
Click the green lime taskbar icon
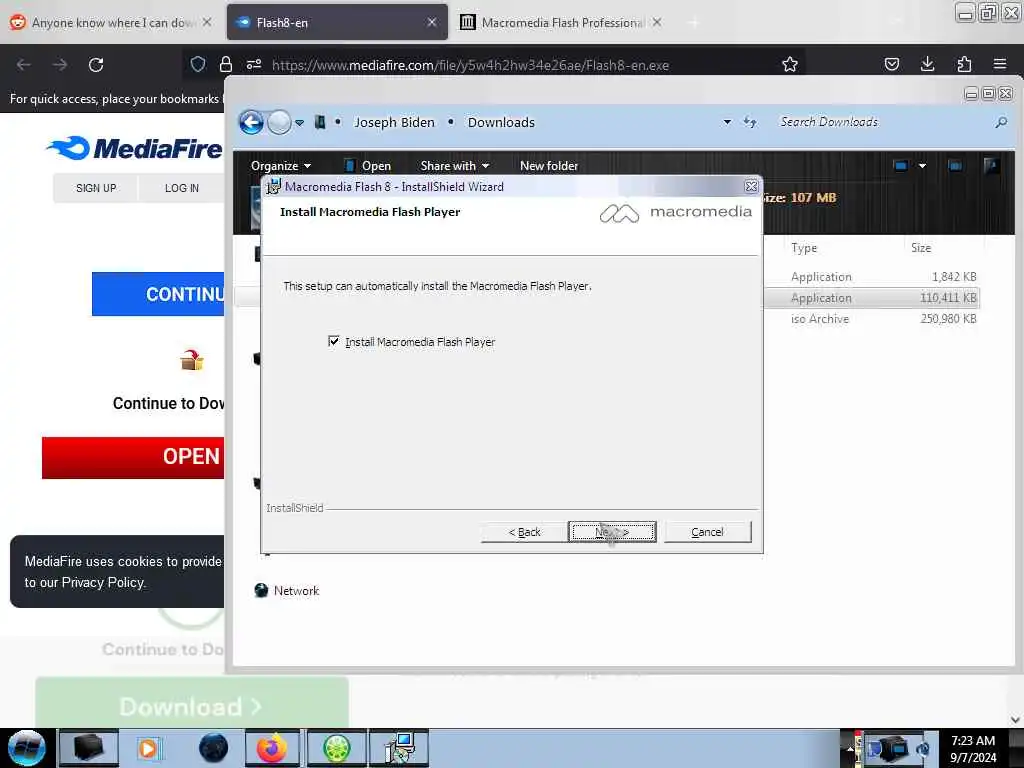click(x=336, y=748)
